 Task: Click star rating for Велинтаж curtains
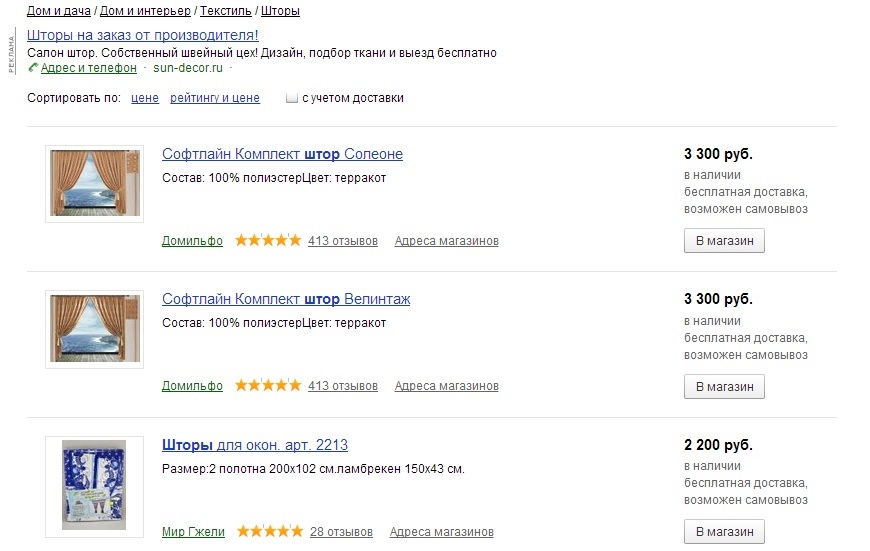(x=268, y=385)
